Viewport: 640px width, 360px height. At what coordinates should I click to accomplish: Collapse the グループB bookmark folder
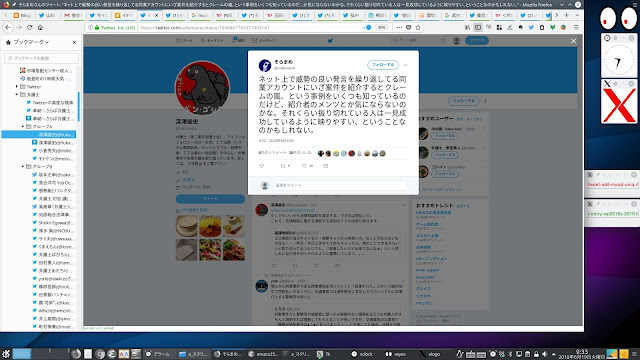click(x=23, y=167)
